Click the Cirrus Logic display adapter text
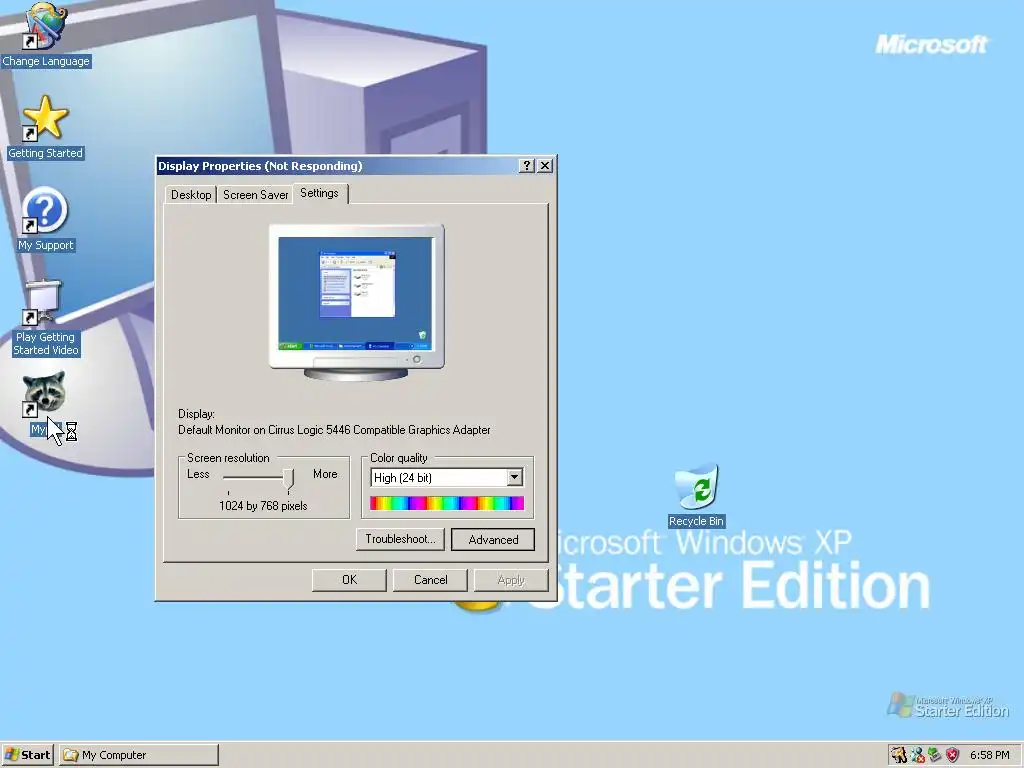1024x768 pixels. (x=334, y=430)
